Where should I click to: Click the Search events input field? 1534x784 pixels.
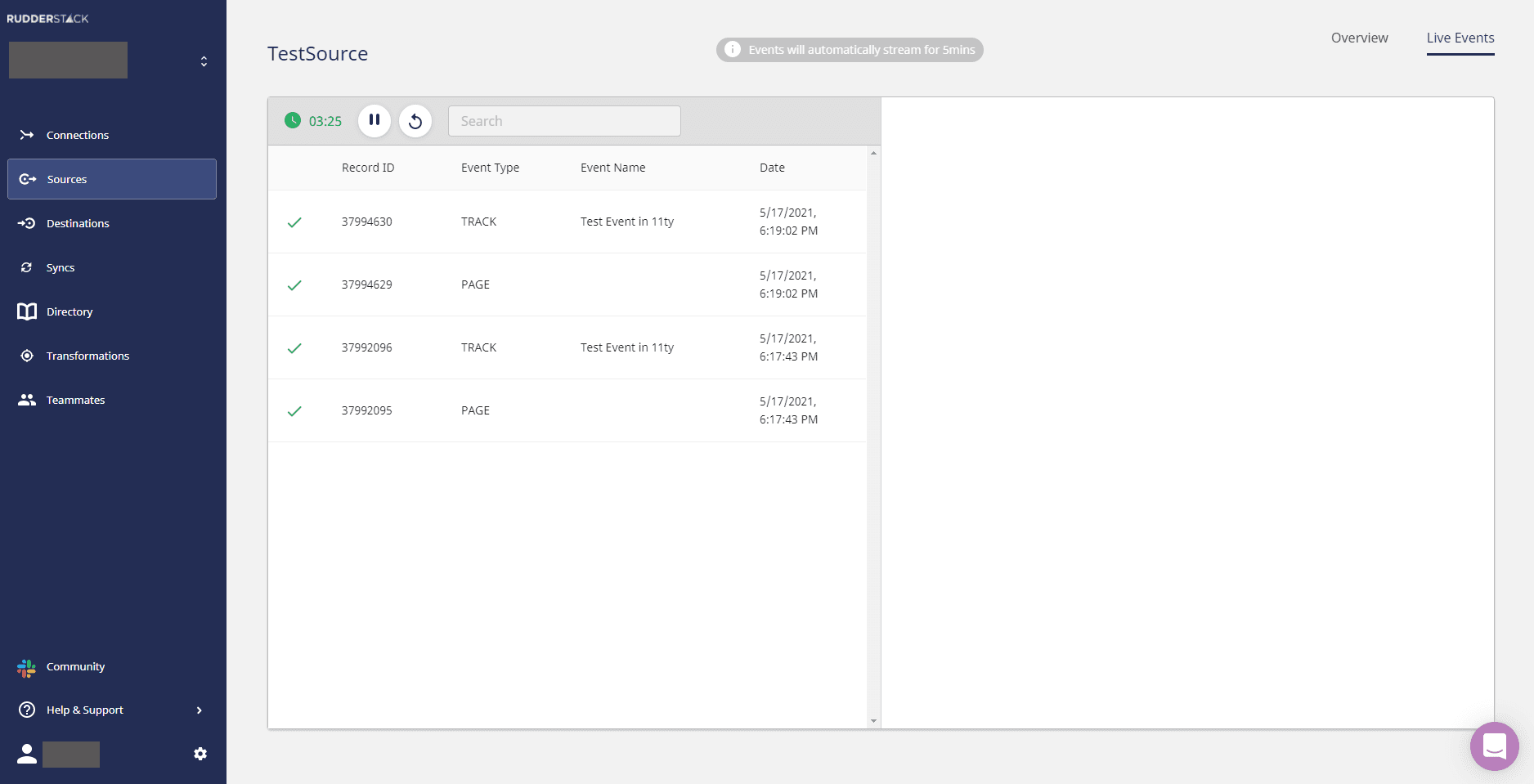point(564,121)
